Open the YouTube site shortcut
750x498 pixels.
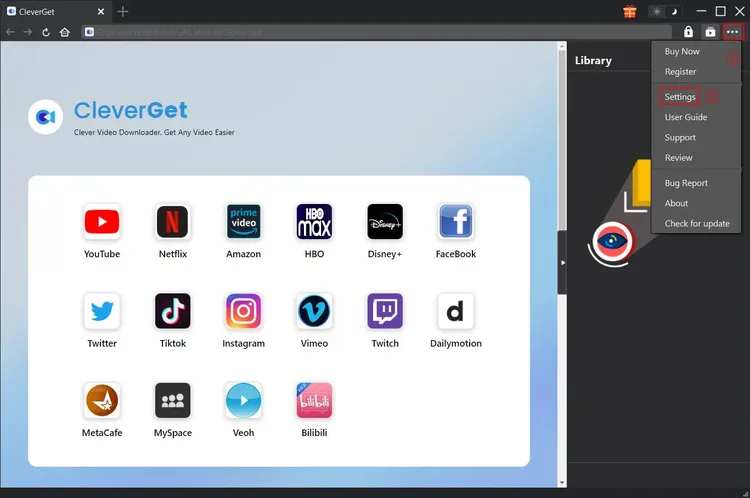coord(101,222)
